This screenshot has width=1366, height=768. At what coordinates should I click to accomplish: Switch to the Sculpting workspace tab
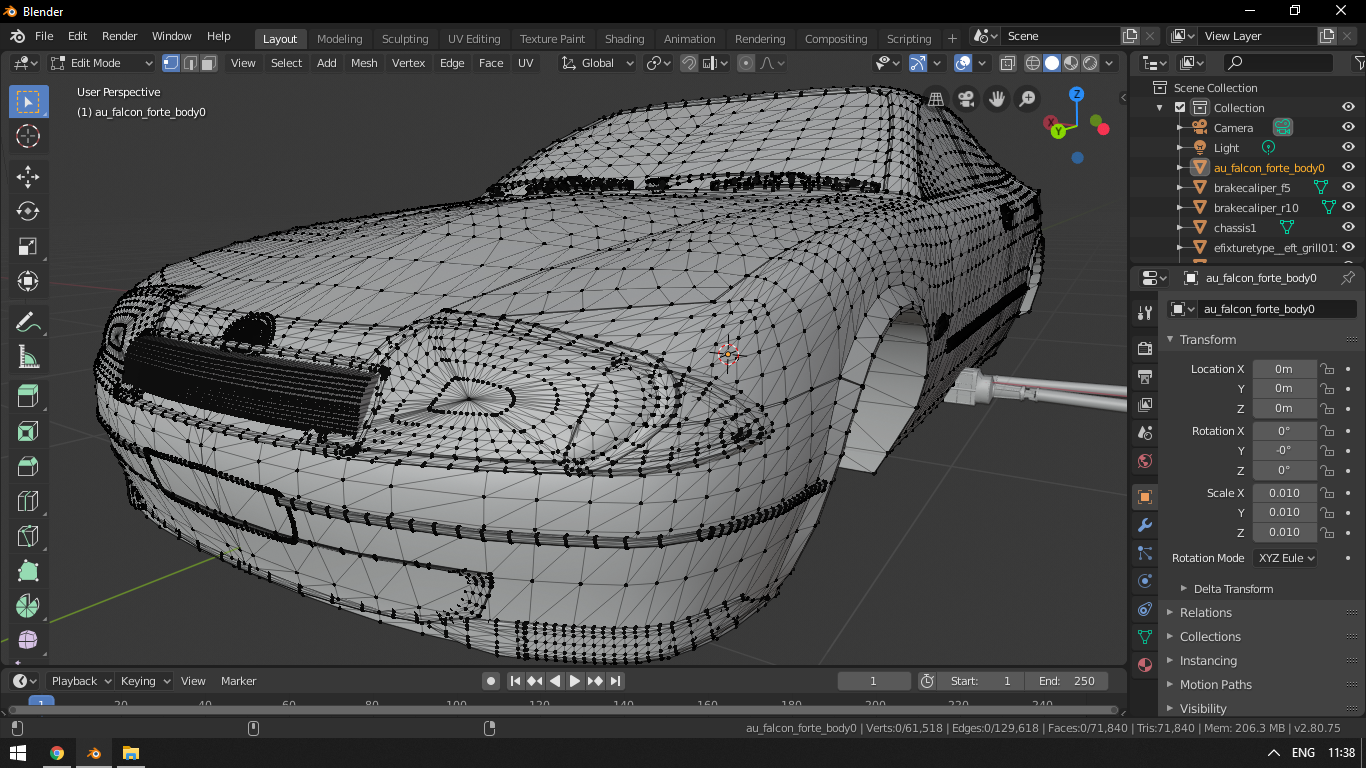click(405, 39)
